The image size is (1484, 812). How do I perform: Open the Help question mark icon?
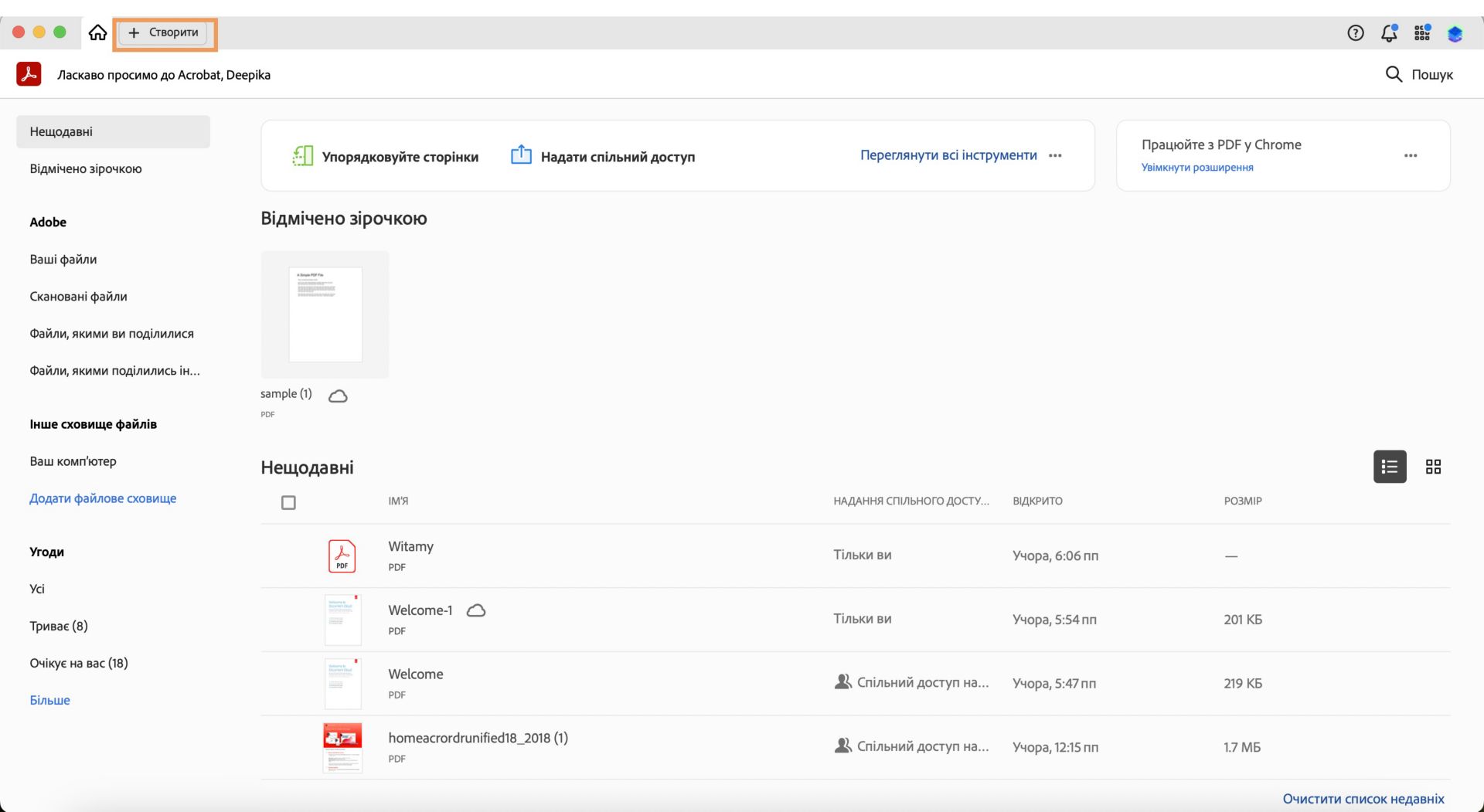tap(1355, 32)
